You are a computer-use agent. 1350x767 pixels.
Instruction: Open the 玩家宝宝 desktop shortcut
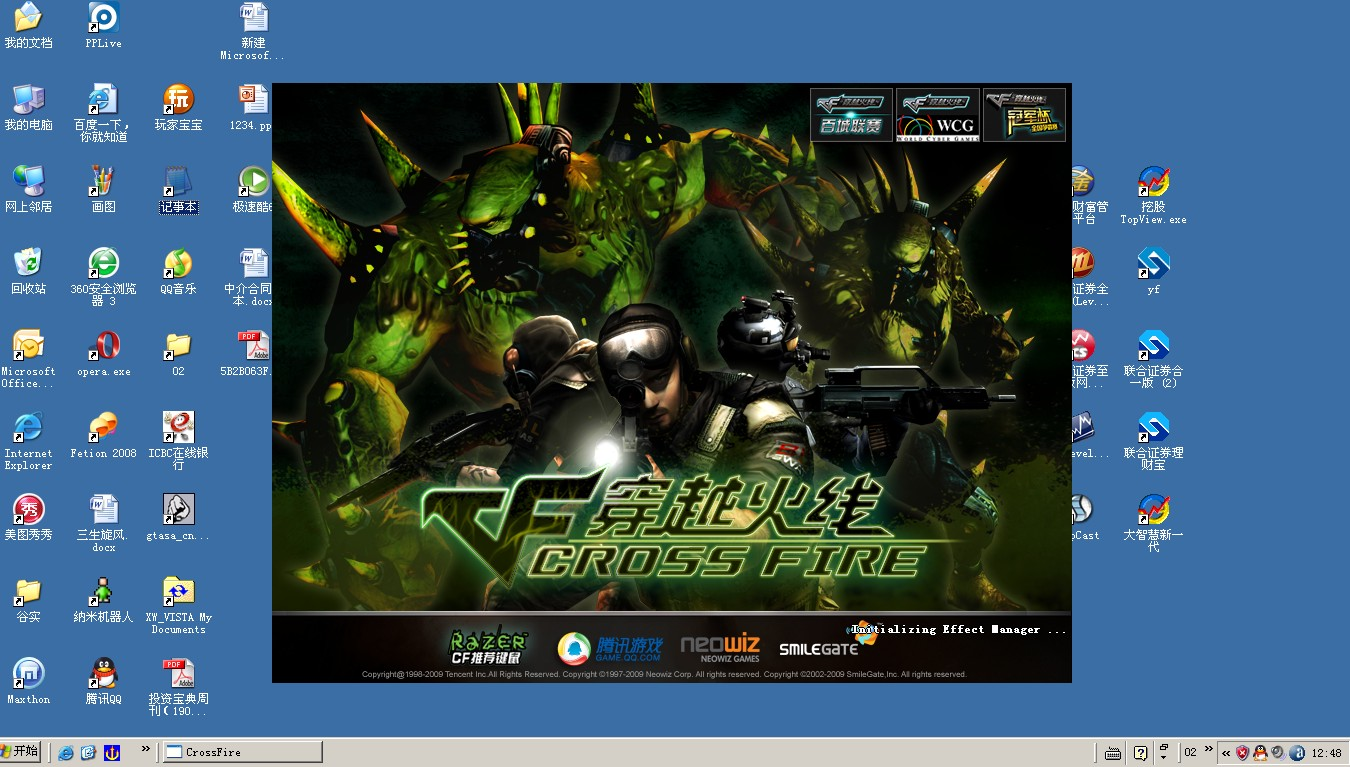pos(178,108)
